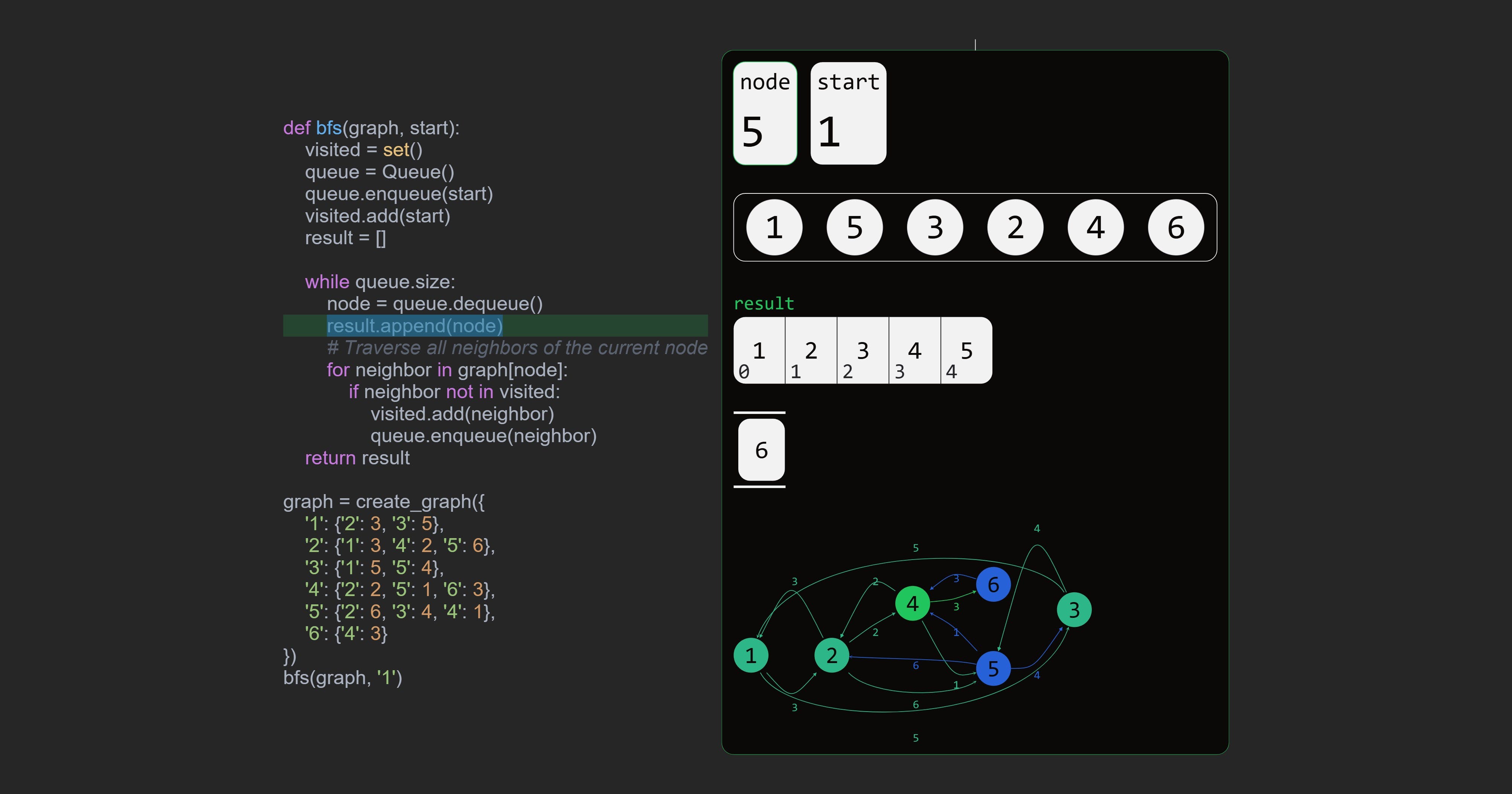Click highlighted line result.append(node)
This screenshot has width=1512, height=794.
click(x=415, y=326)
